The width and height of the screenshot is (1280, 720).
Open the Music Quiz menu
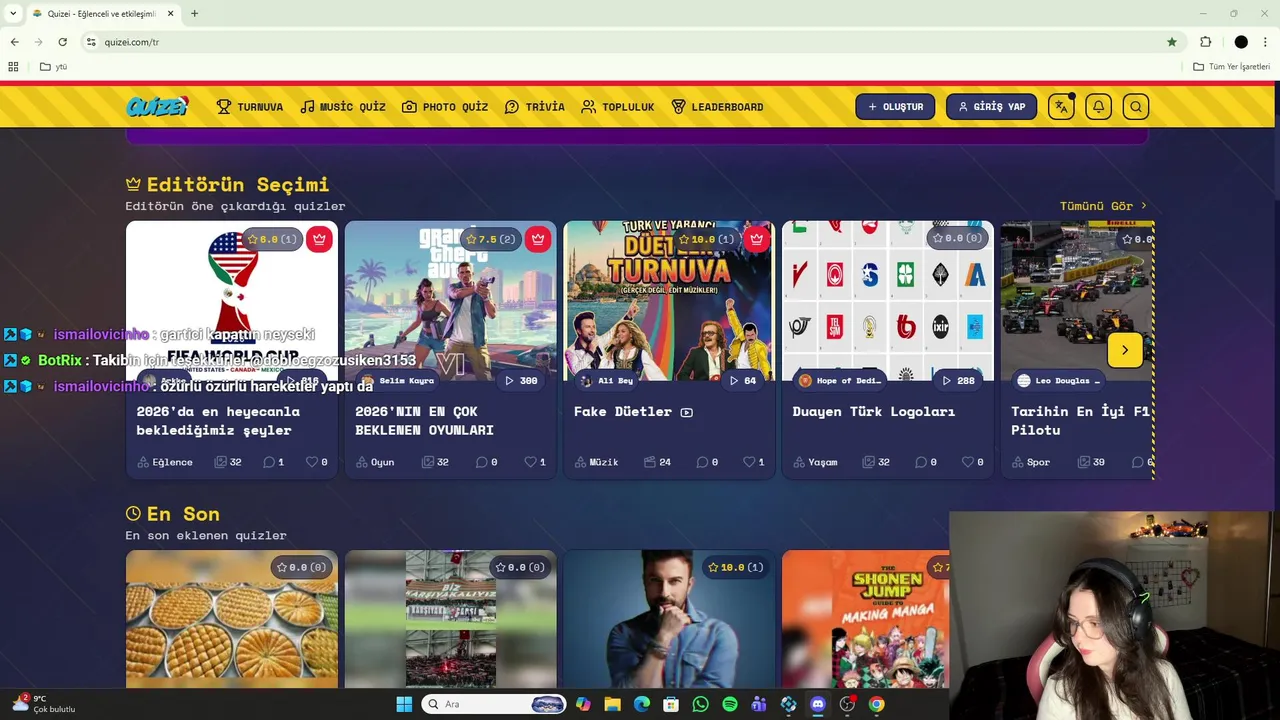343,107
